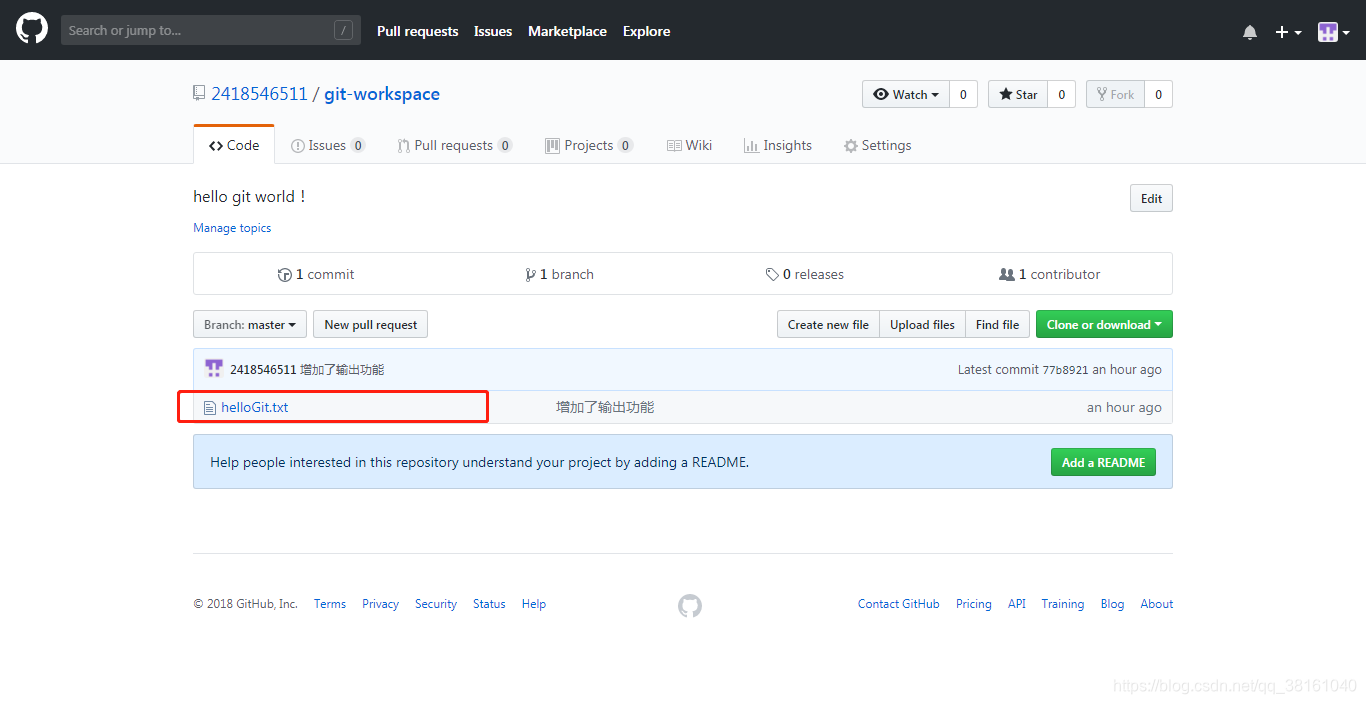Click the Fork count 0
The height and width of the screenshot is (704, 1366).
tap(1158, 94)
